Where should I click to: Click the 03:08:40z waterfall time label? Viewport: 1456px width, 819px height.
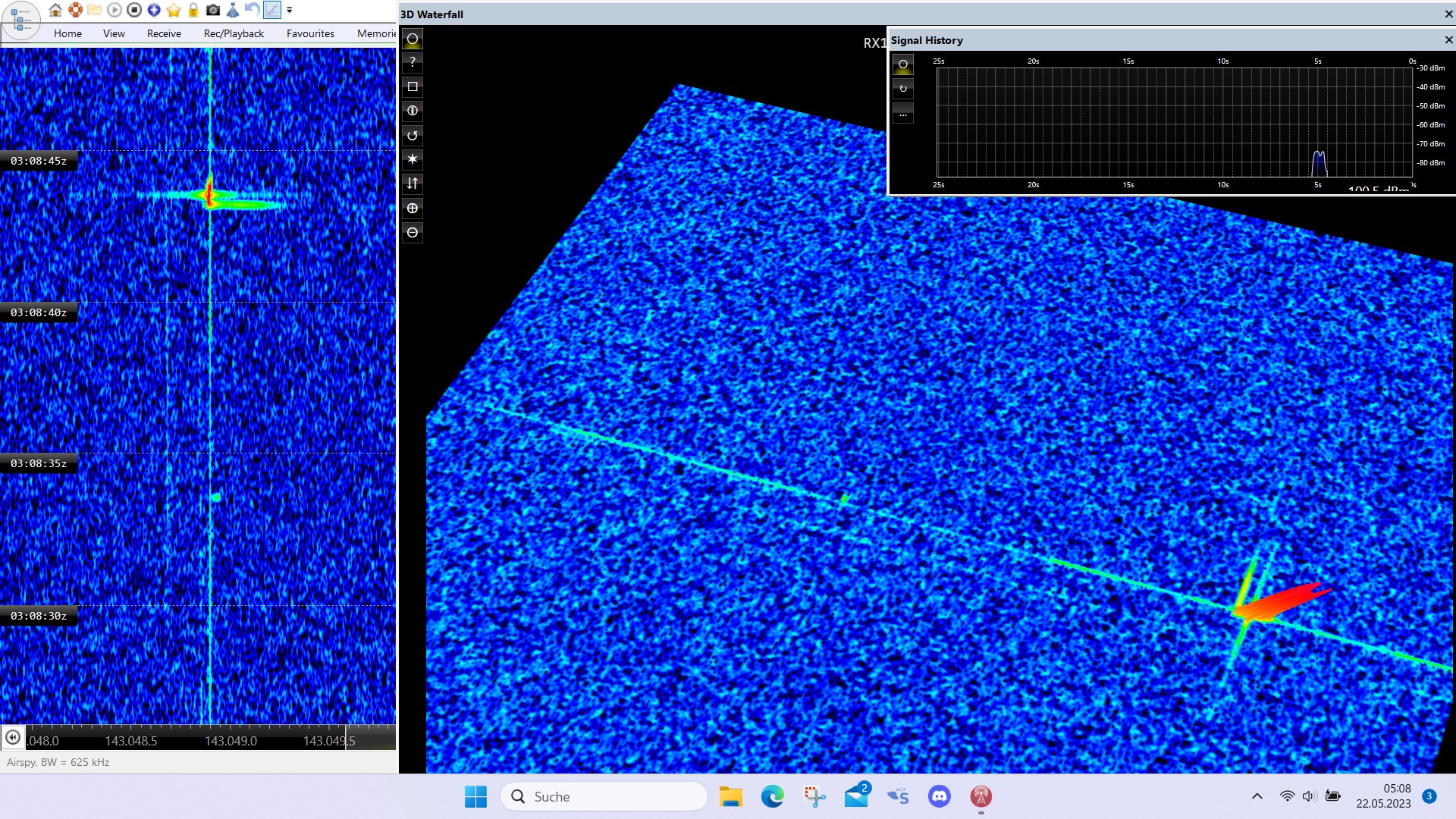click(x=39, y=312)
